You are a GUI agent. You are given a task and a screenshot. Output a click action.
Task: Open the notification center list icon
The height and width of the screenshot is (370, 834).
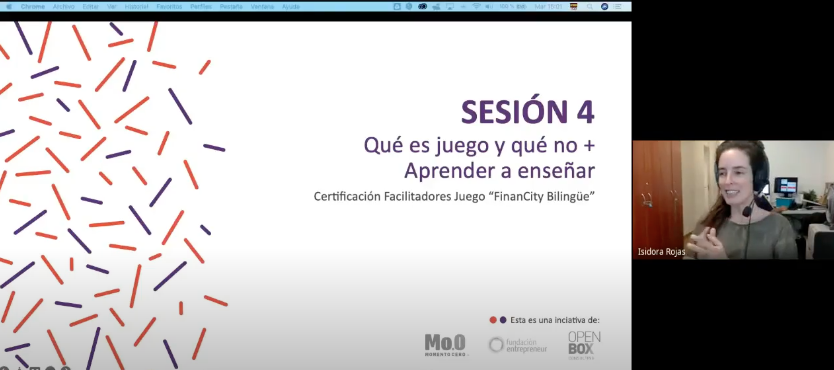[x=618, y=6]
